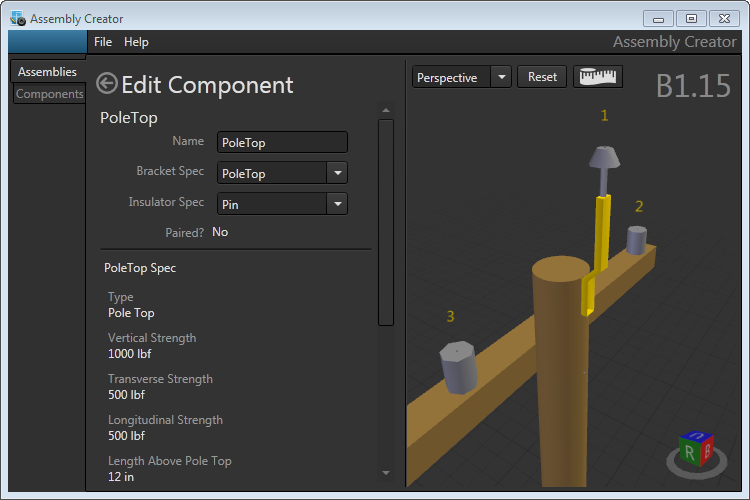Select insulator 2 on the crossarm
The image size is (750, 500).
click(x=636, y=240)
